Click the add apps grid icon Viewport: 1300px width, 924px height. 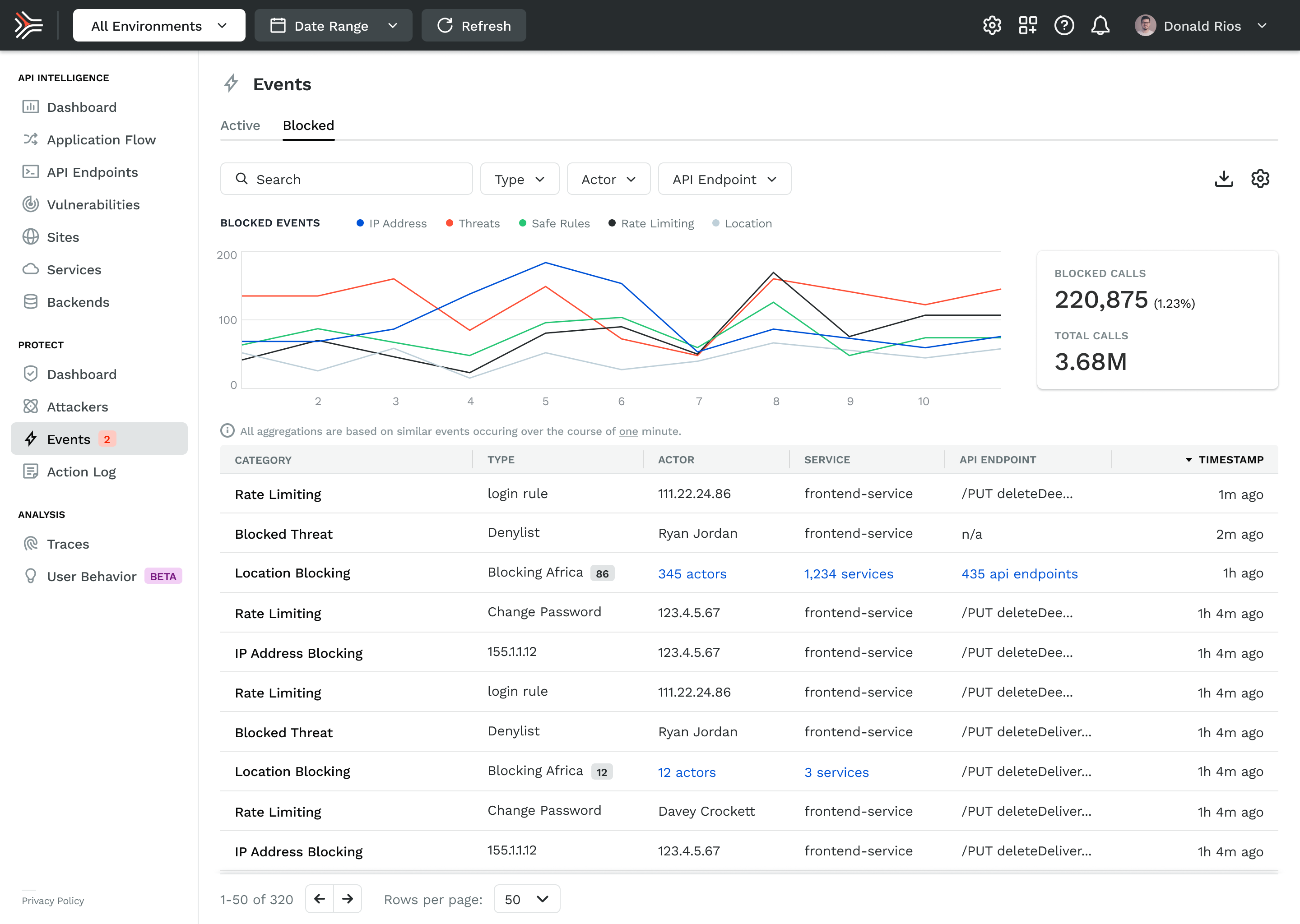(1027, 26)
